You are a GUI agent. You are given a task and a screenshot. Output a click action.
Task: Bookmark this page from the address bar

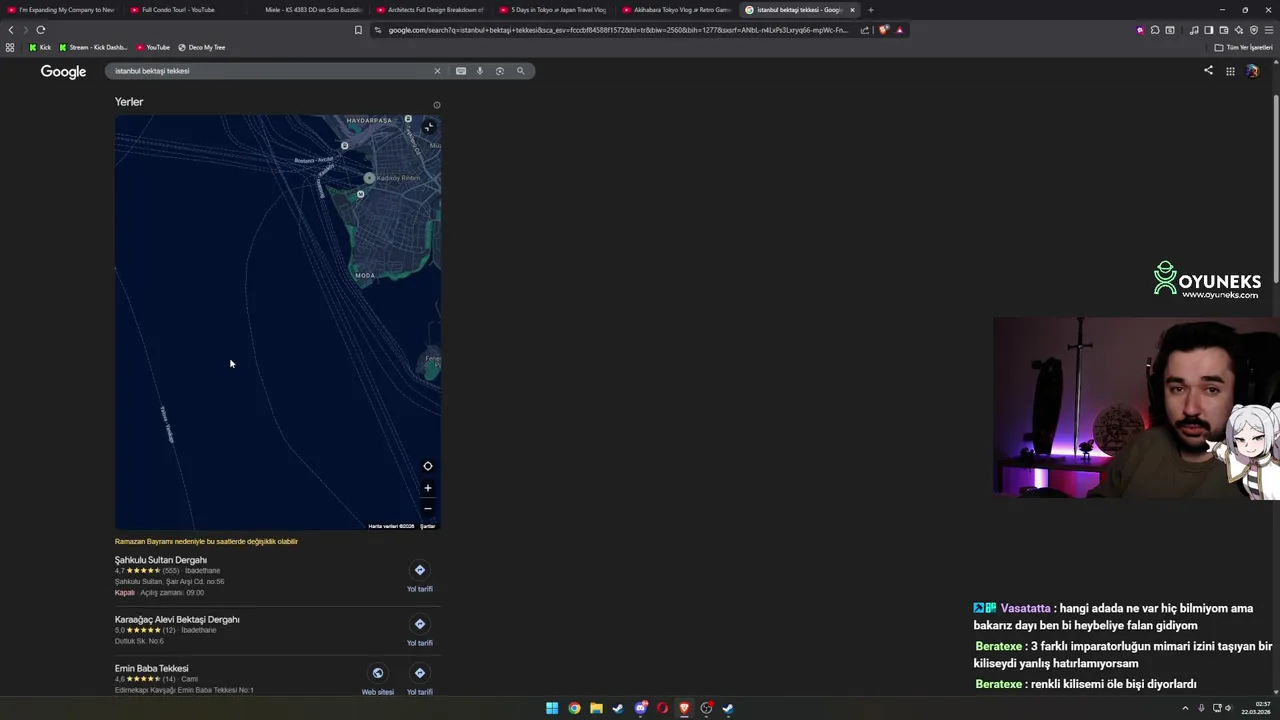click(358, 30)
